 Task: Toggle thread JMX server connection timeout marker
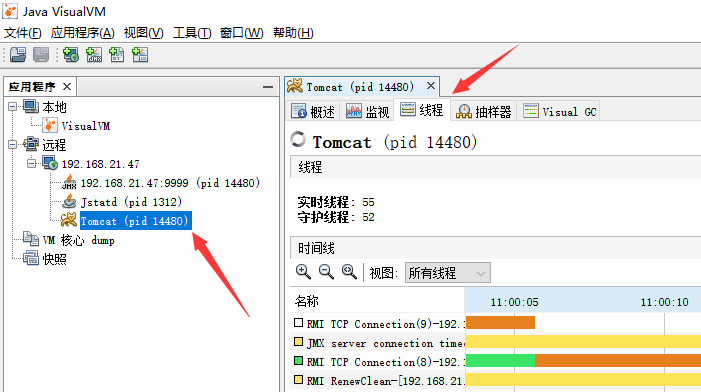[x=299, y=342]
